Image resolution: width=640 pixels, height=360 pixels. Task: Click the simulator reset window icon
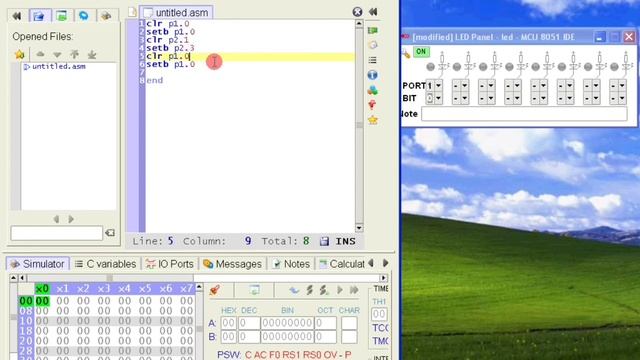tap(255, 290)
